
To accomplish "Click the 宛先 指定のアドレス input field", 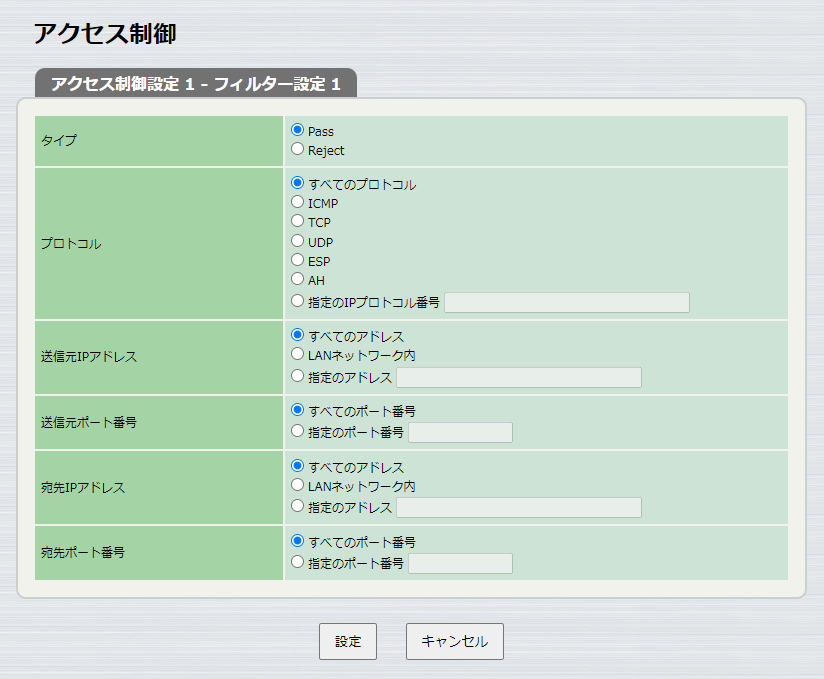I will (518, 507).
